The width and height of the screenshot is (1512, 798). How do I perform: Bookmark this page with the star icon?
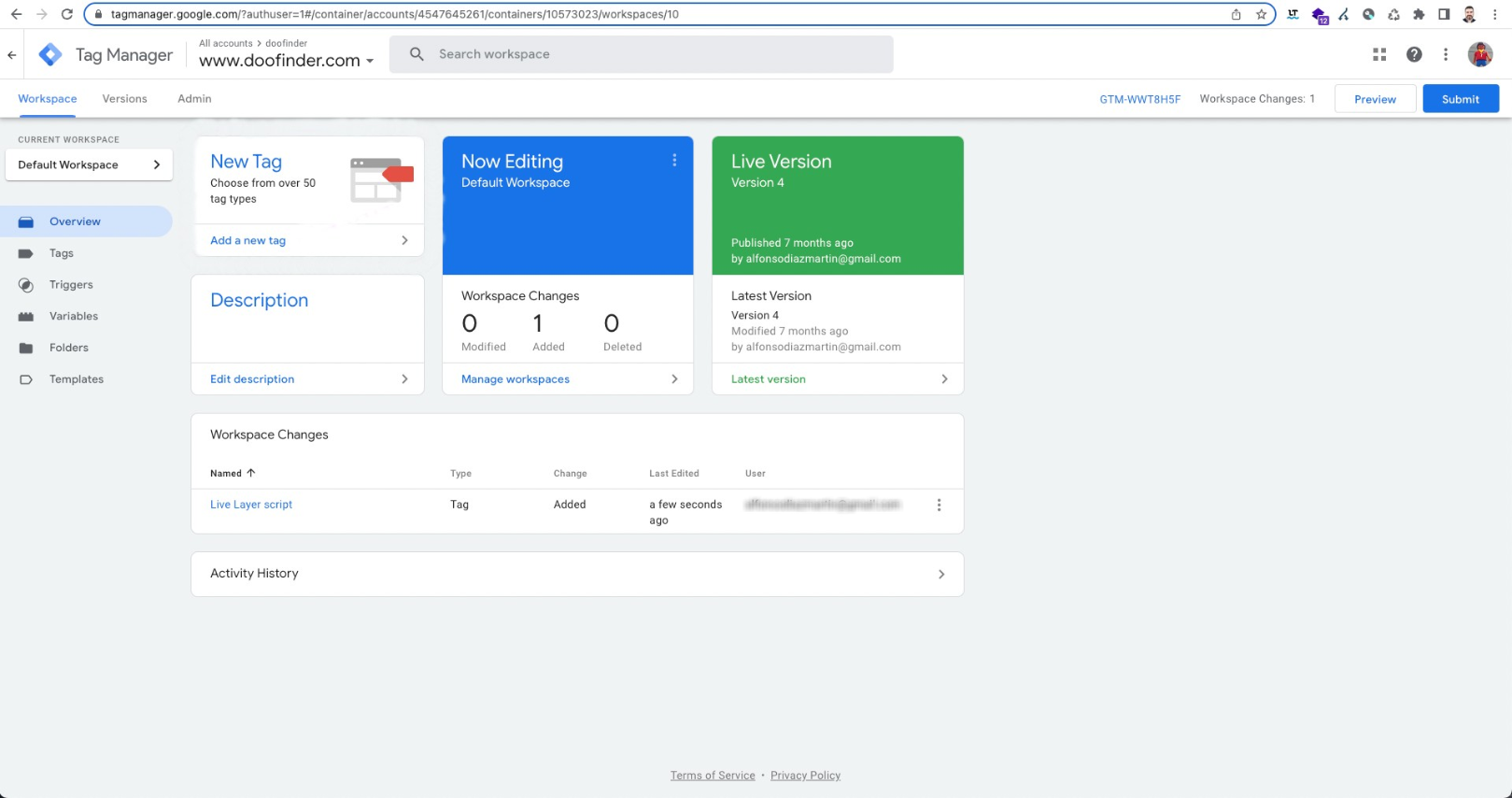1261,14
